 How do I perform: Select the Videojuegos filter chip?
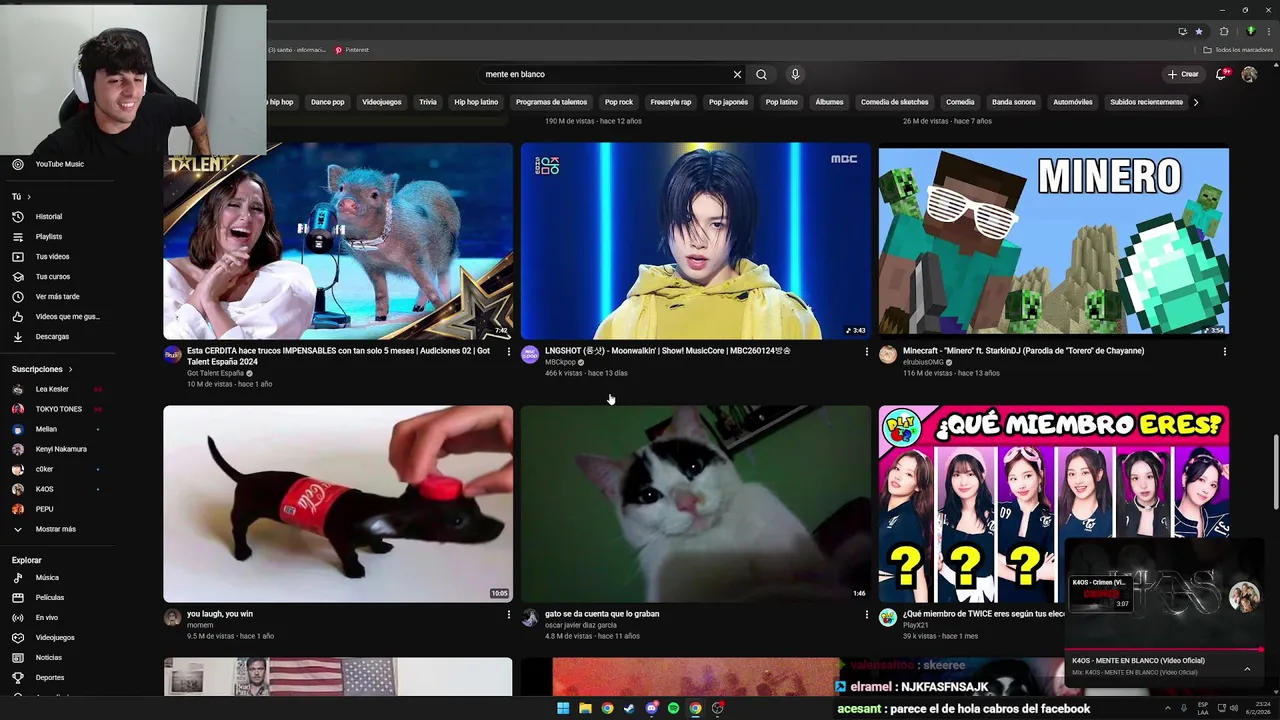tap(381, 102)
